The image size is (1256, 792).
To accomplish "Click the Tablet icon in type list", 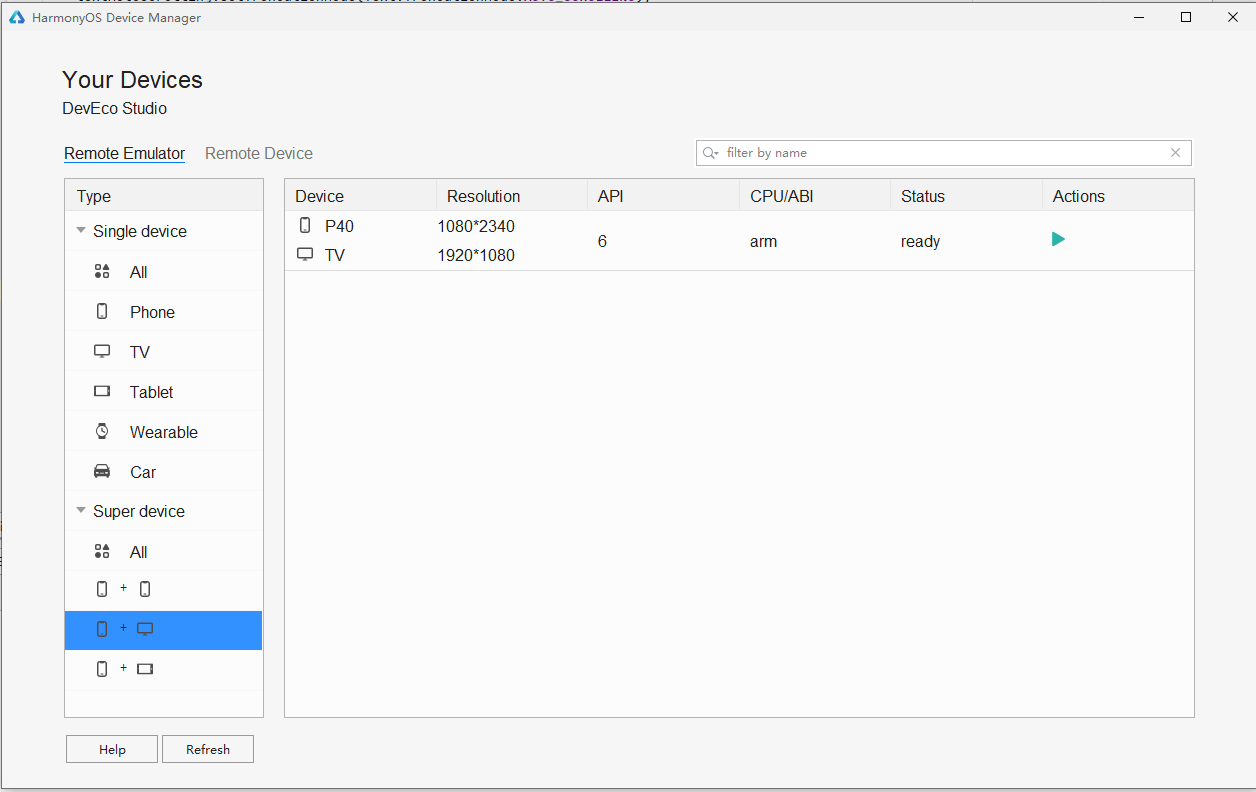I will [x=102, y=391].
